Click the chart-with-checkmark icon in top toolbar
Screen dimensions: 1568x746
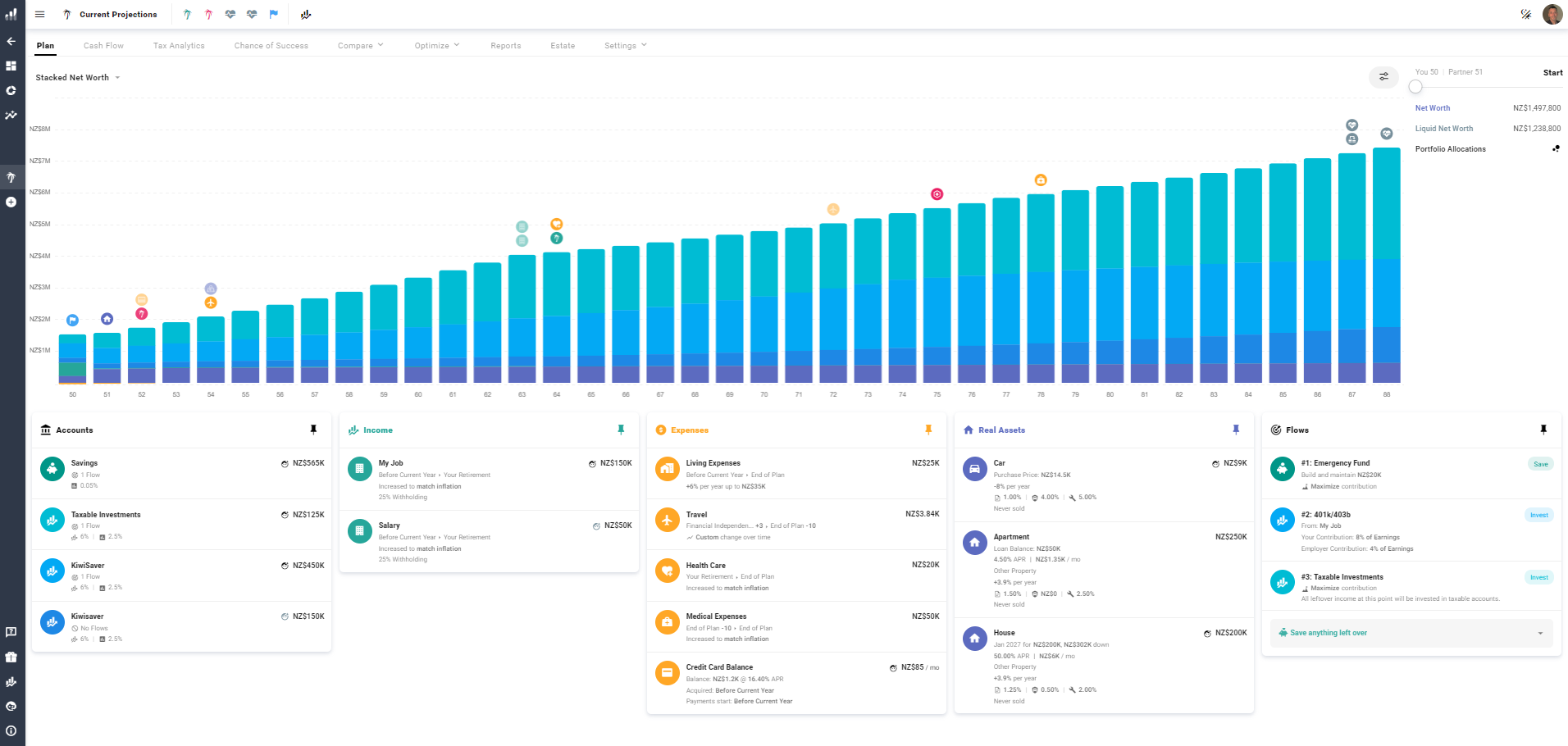click(306, 14)
